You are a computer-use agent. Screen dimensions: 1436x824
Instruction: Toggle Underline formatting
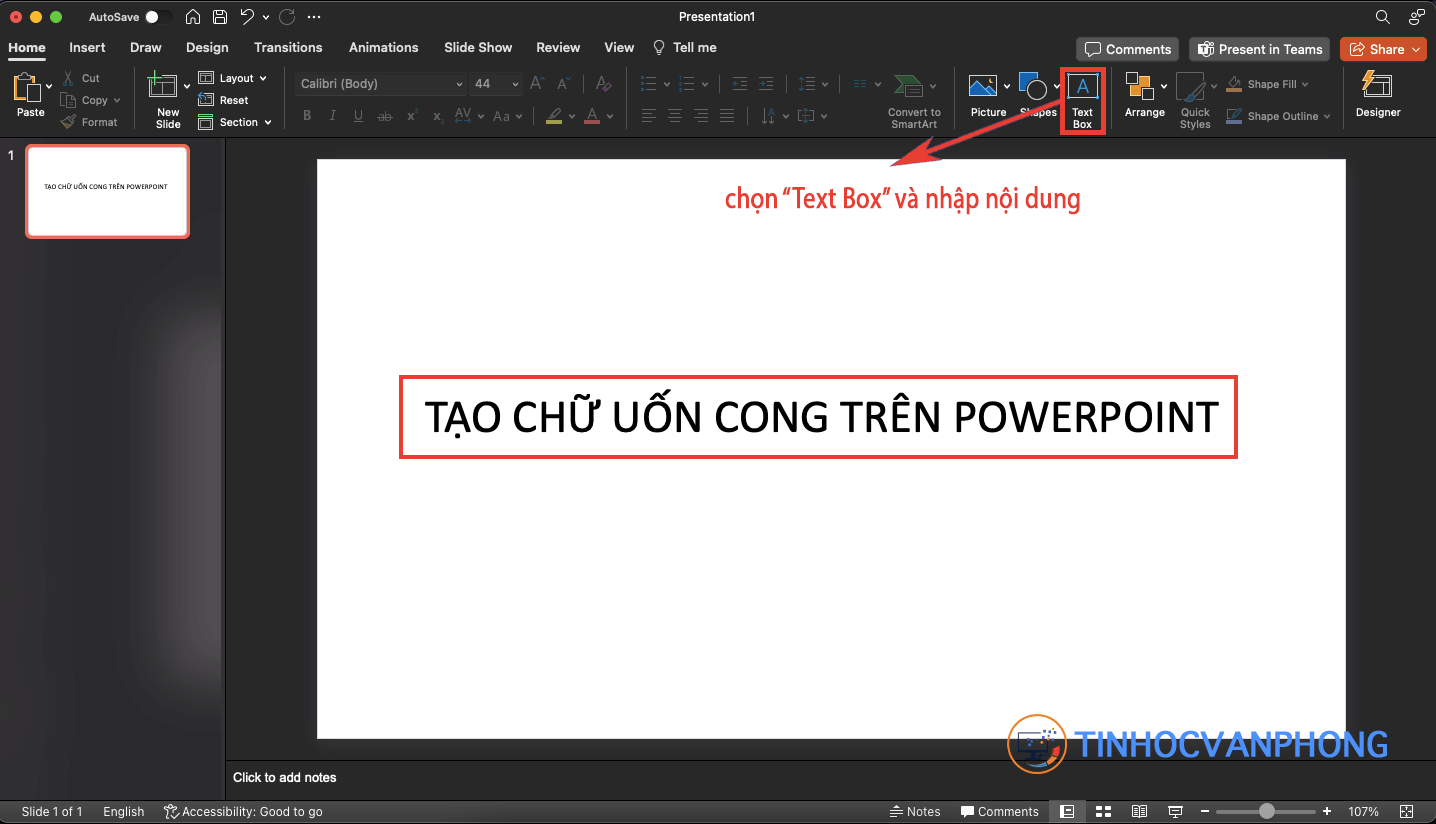coord(359,116)
